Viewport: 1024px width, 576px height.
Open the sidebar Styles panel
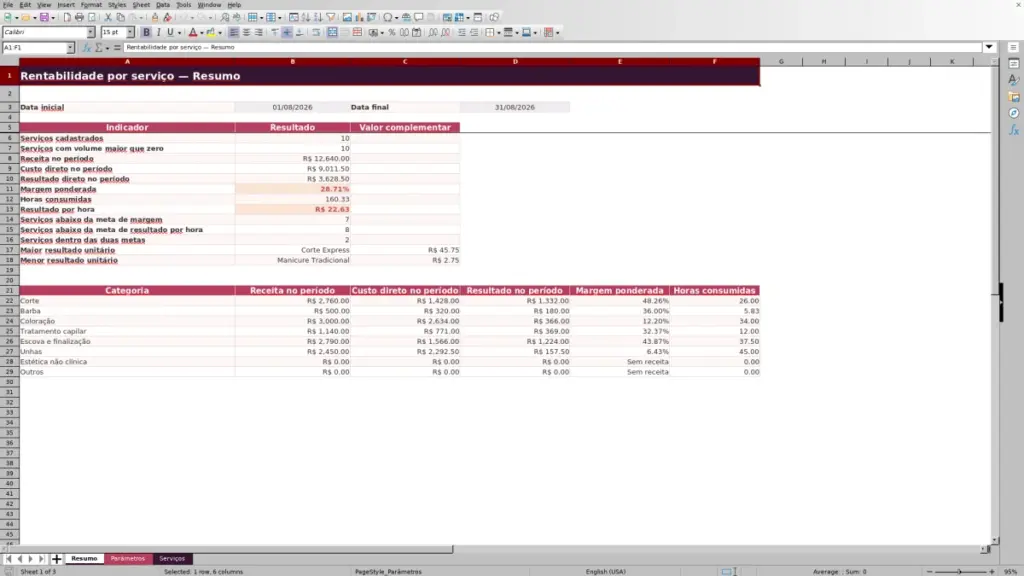(x=1014, y=80)
